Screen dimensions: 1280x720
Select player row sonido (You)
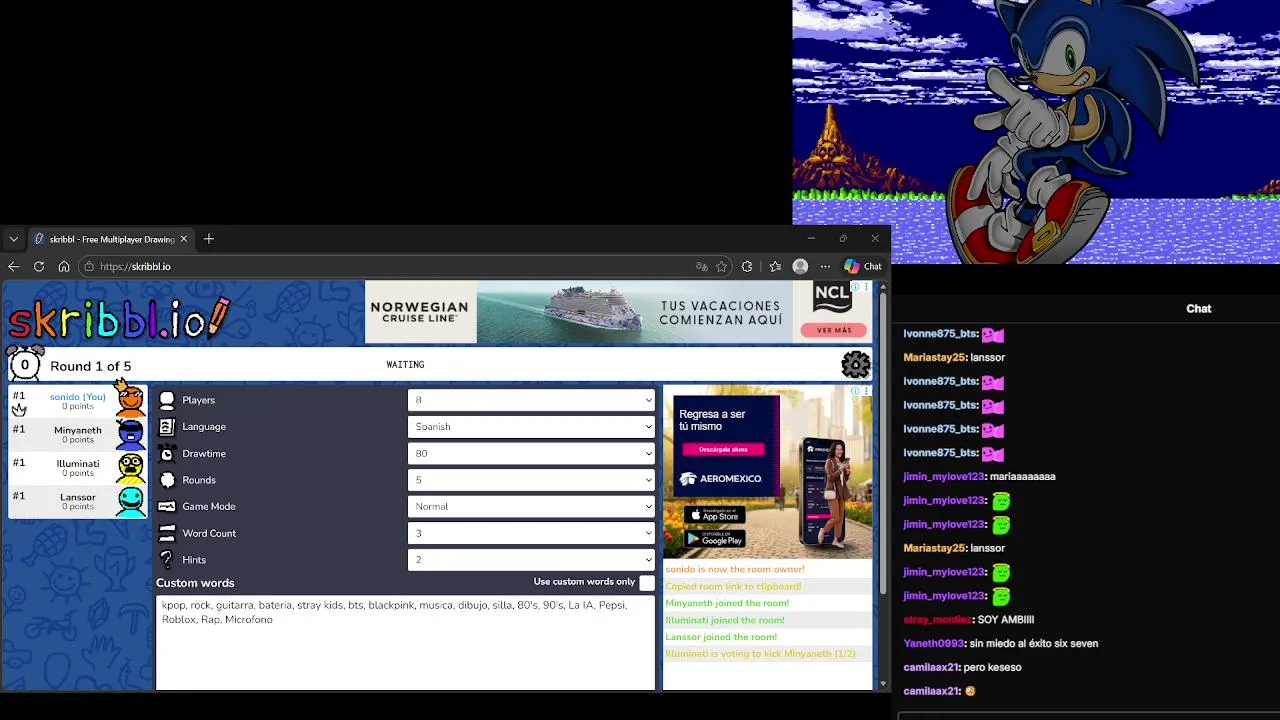pyautogui.click(x=77, y=400)
